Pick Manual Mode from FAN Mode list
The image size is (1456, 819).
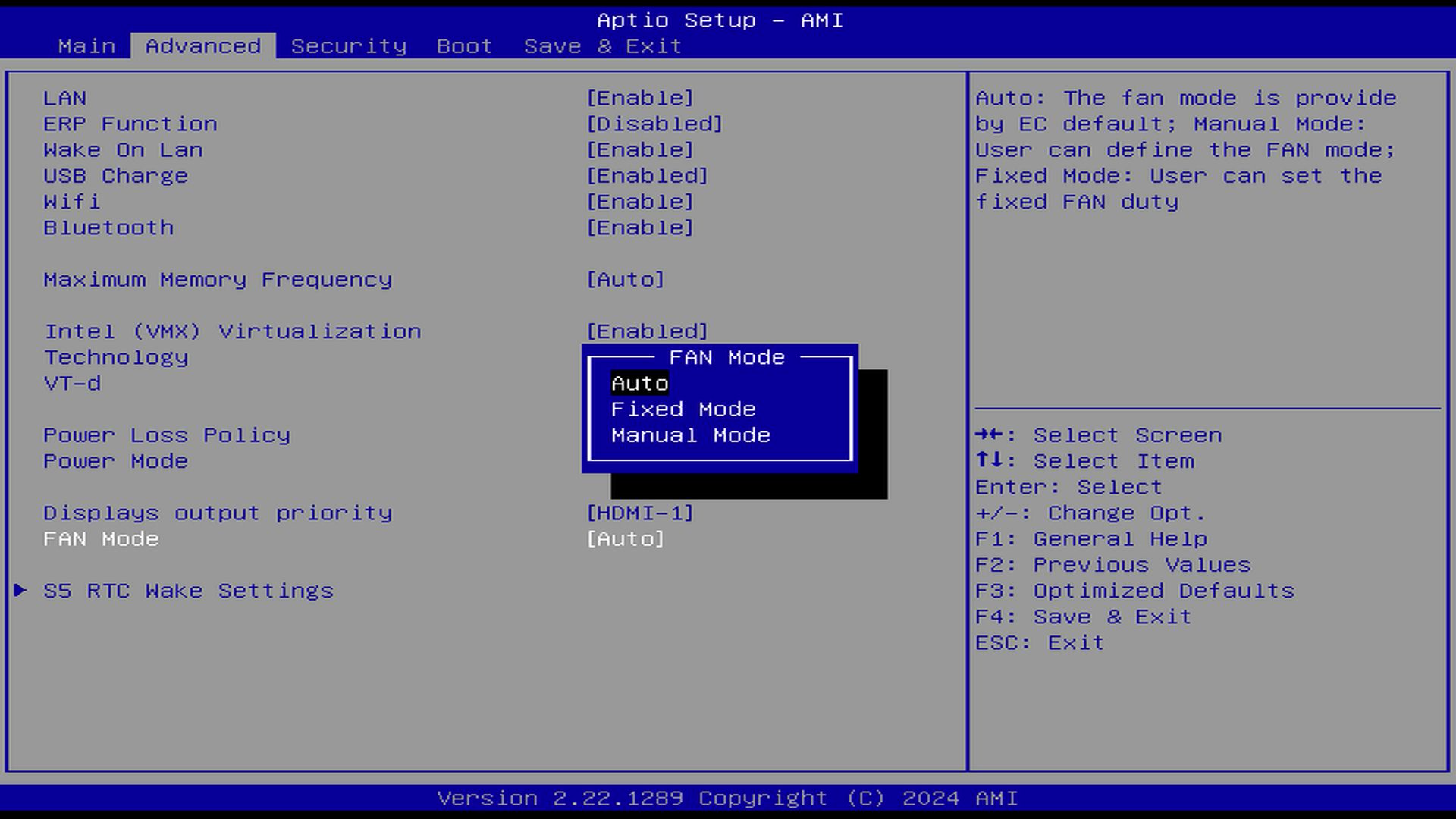(690, 435)
